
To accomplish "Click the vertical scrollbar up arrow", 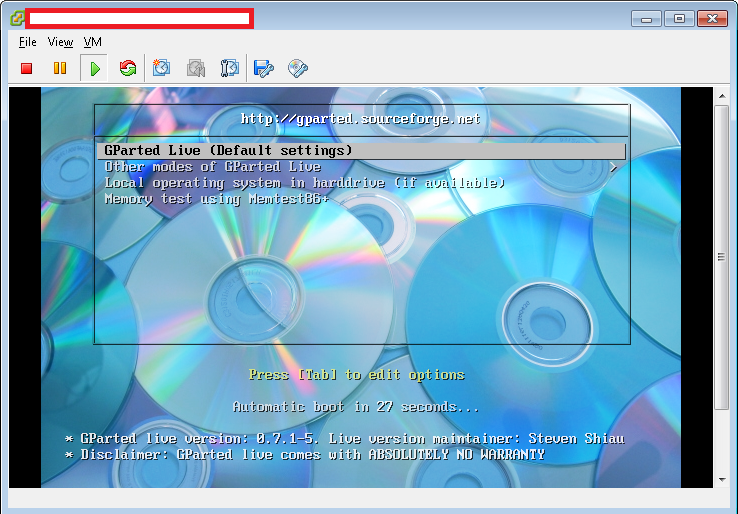I will pos(722,96).
